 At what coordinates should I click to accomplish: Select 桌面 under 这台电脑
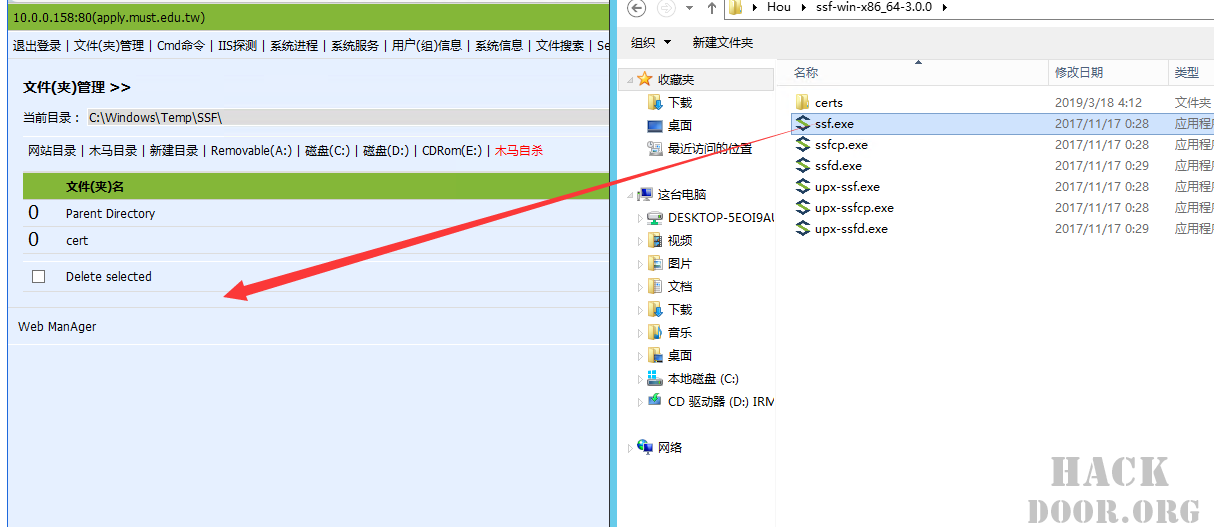click(680, 356)
